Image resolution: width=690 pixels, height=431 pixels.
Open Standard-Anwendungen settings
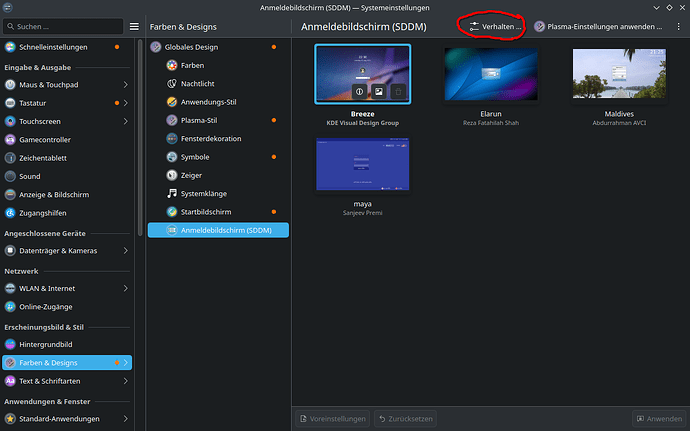[x=67, y=419]
